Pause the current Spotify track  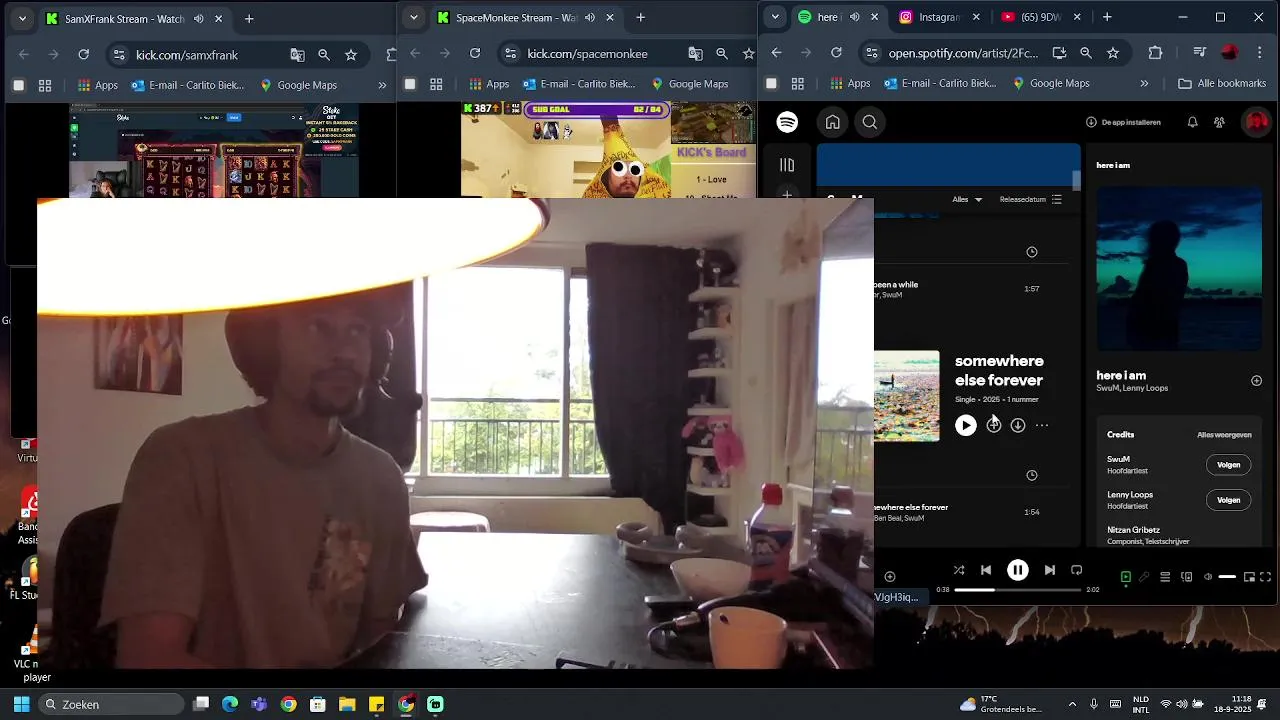click(x=1017, y=570)
